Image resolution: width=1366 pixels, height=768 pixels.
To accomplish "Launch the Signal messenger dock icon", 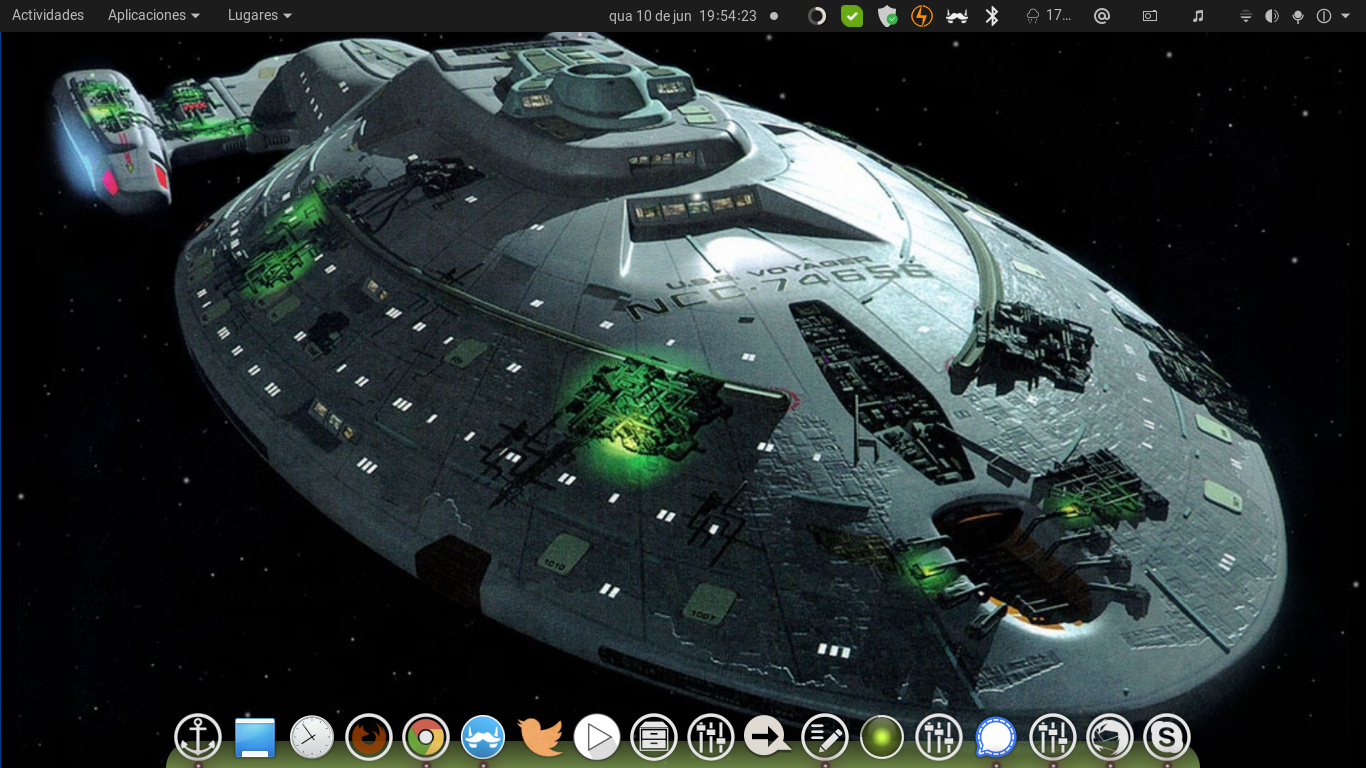I will 995,738.
